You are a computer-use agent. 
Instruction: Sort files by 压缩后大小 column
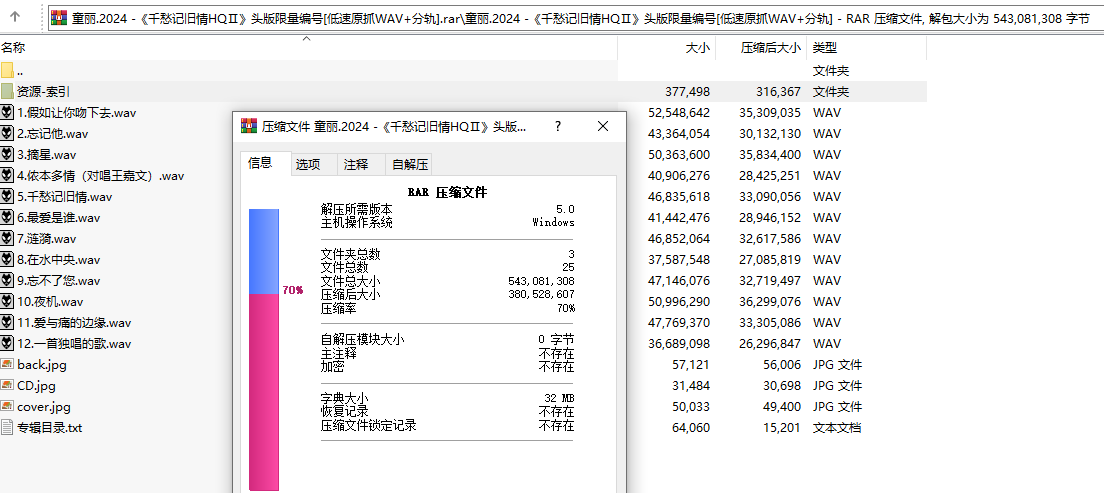click(x=770, y=48)
